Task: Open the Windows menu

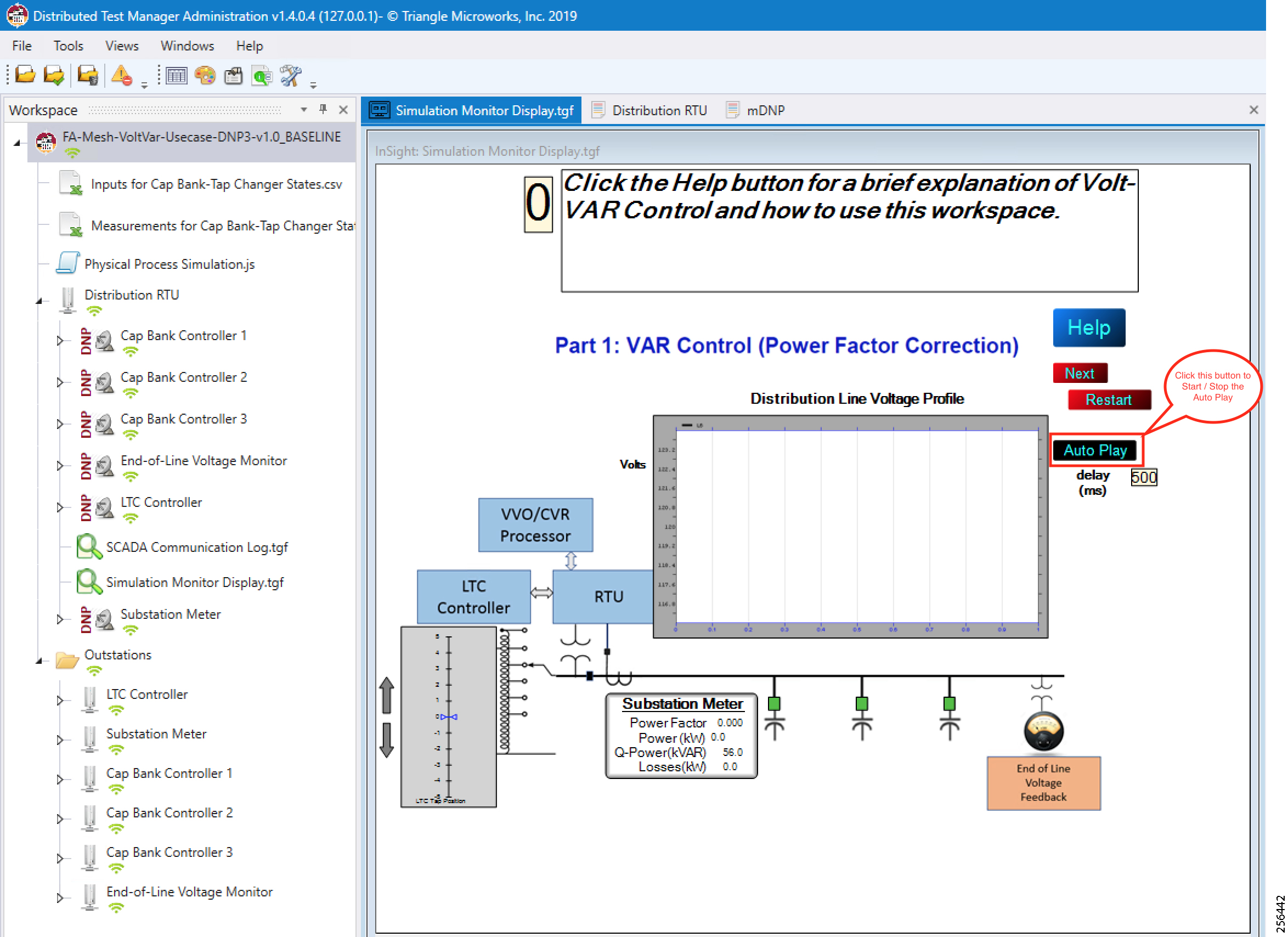Action: pos(187,46)
